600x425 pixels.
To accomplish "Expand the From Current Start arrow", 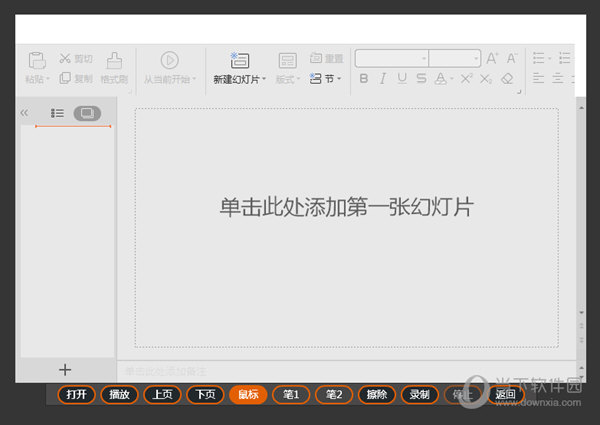I will click(x=194, y=79).
